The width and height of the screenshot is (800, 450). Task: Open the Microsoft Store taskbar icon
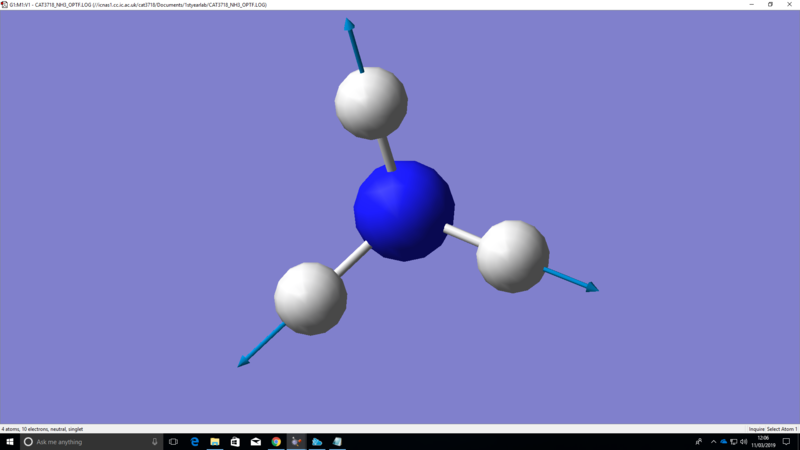[235, 442]
